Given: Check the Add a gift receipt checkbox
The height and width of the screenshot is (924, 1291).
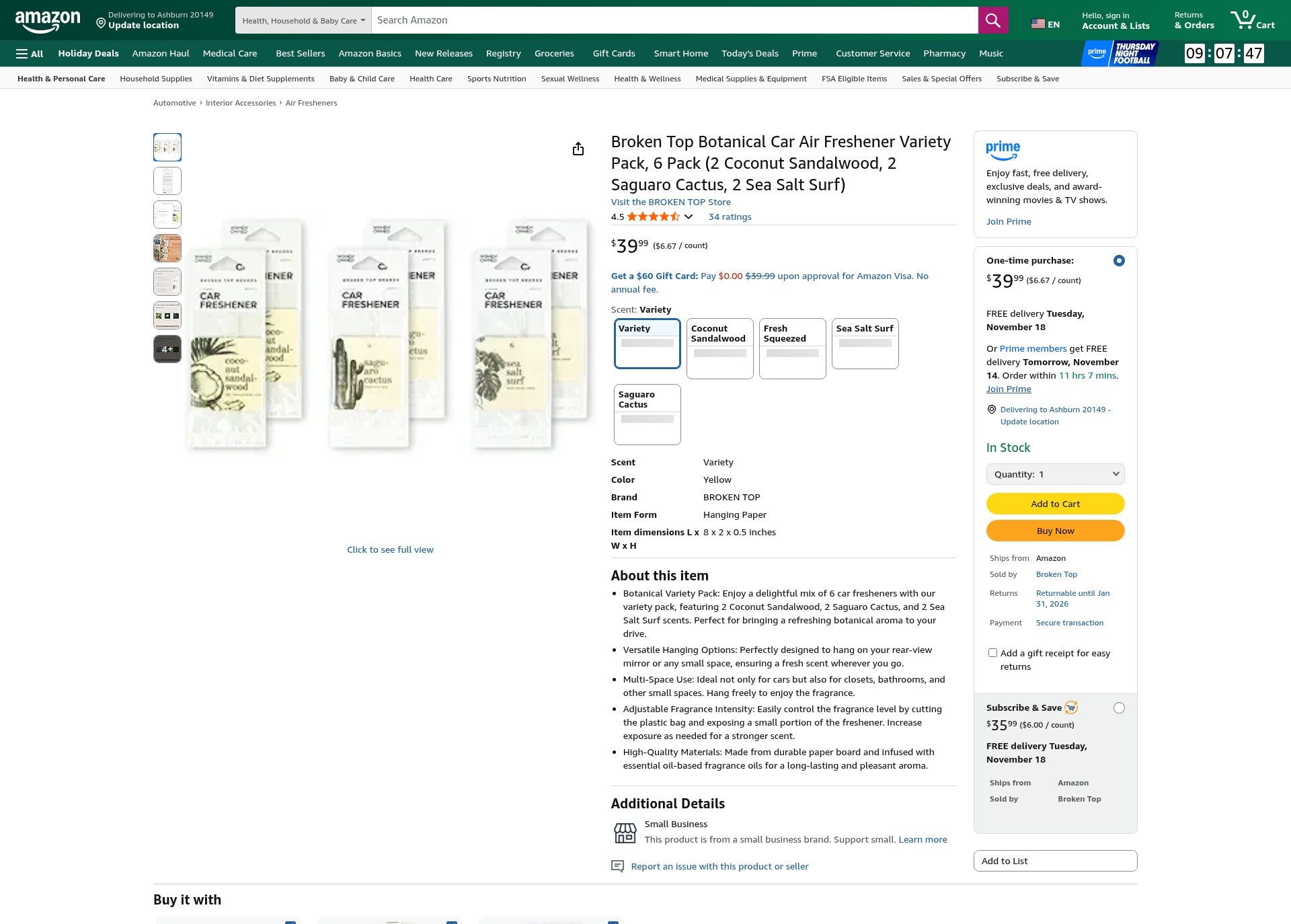Looking at the screenshot, I should [x=992, y=653].
